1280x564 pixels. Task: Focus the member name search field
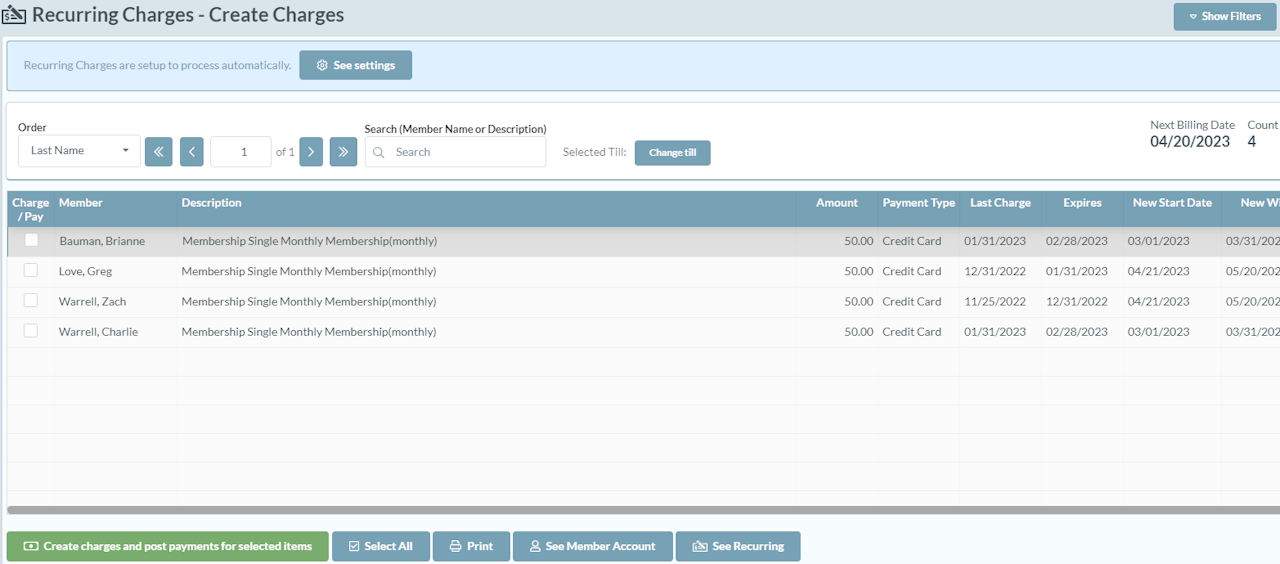point(465,152)
